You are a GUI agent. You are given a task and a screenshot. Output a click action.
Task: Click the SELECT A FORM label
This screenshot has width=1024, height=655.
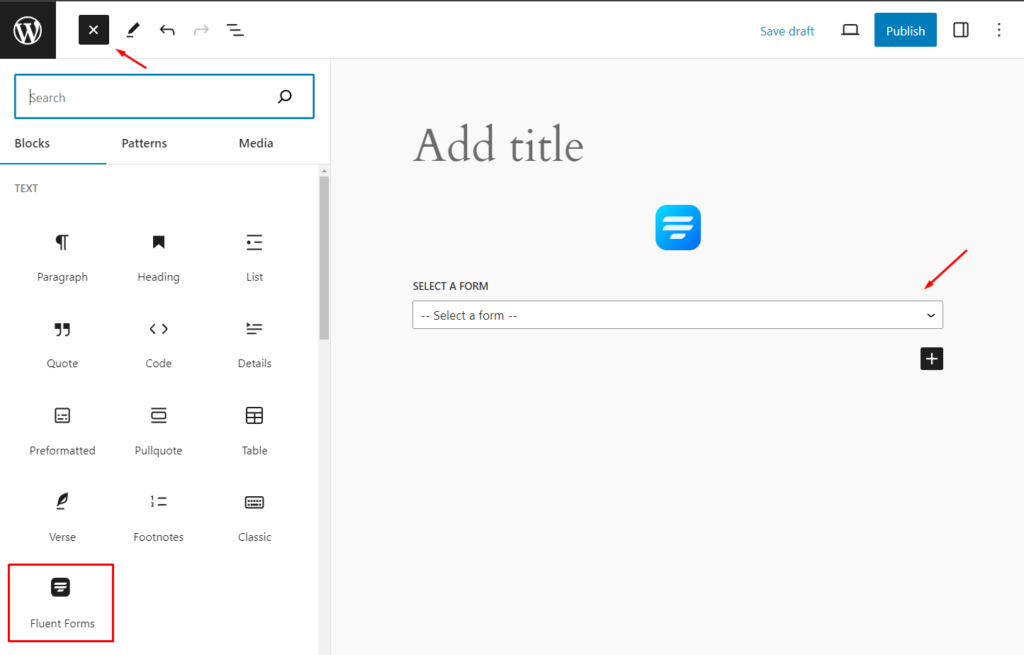[450, 286]
